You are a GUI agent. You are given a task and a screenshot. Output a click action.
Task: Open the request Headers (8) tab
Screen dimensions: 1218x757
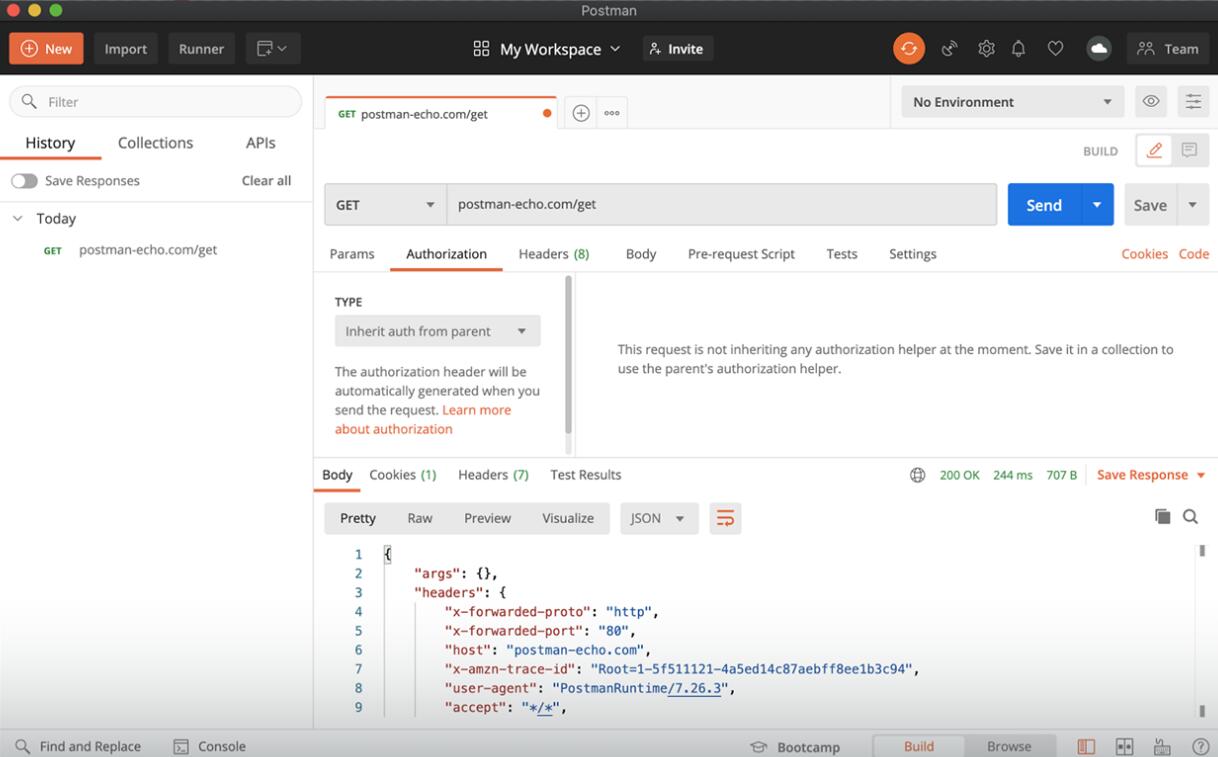click(x=553, y=254)
